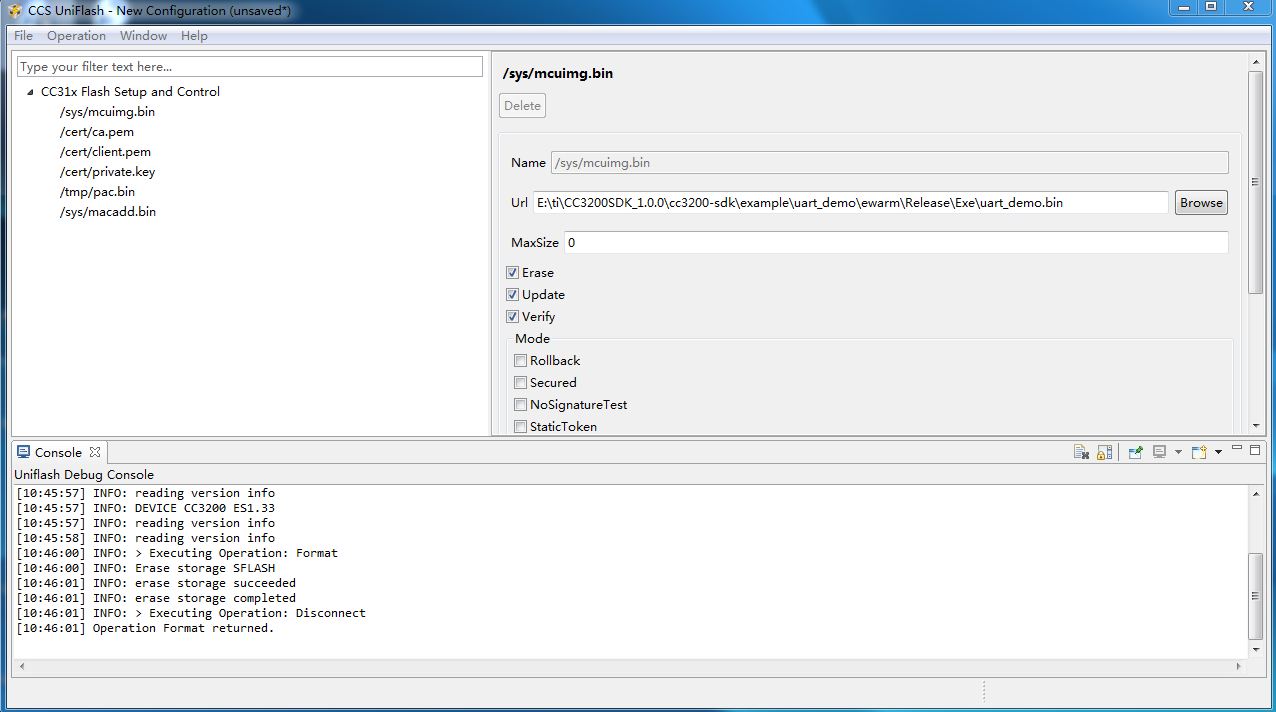Image resolution: width=1276 pixels, height=712 pixels.
Task: Click the console horizontal scroll left arrow
Action: (21, 666)
